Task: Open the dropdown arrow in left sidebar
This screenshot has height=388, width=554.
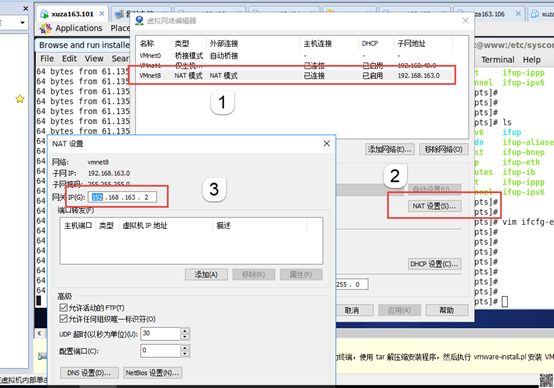Action: click(22, 23)
